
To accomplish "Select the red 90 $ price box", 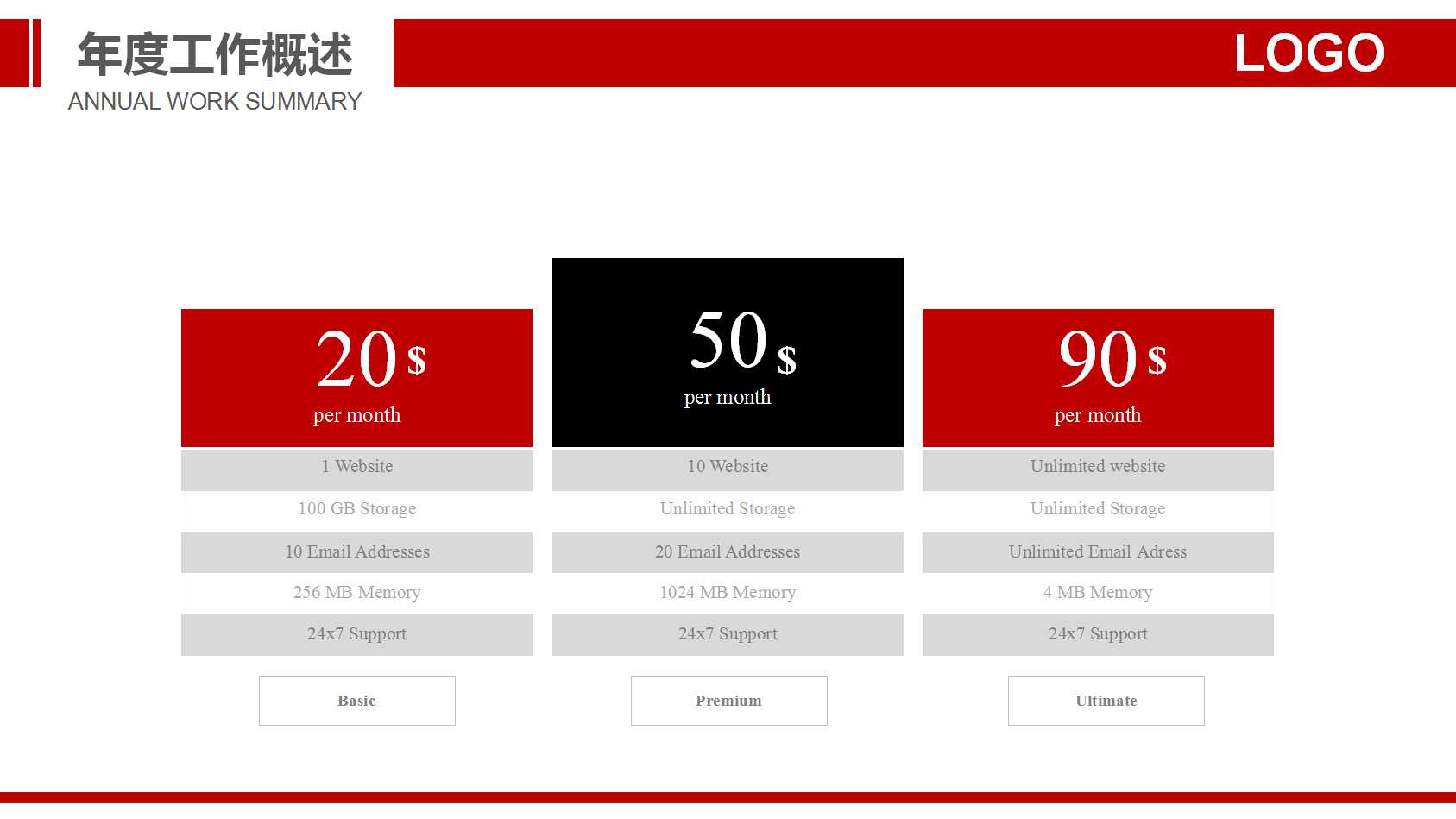I will [1098, 377].
